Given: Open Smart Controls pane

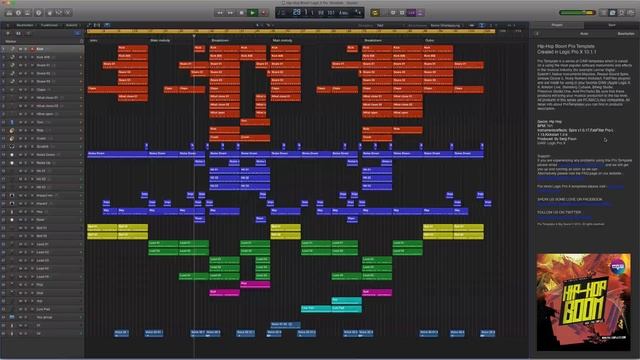Looking at the screenshot, I should click(x=50, y=13).
